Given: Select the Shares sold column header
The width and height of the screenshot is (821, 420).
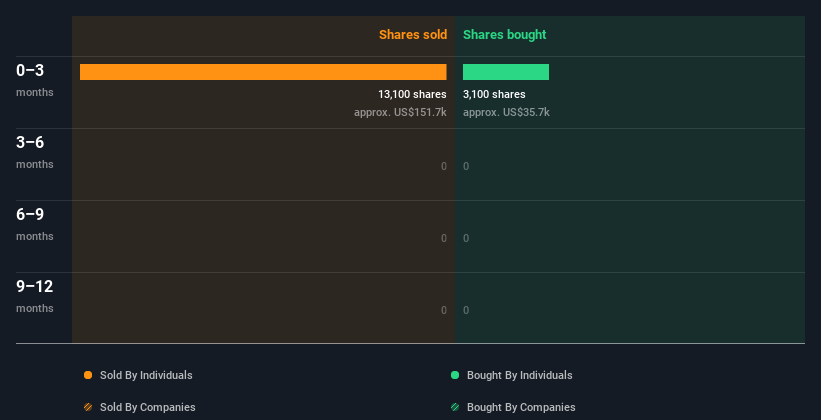Looking at the screenshot, I should click(412, 35).
